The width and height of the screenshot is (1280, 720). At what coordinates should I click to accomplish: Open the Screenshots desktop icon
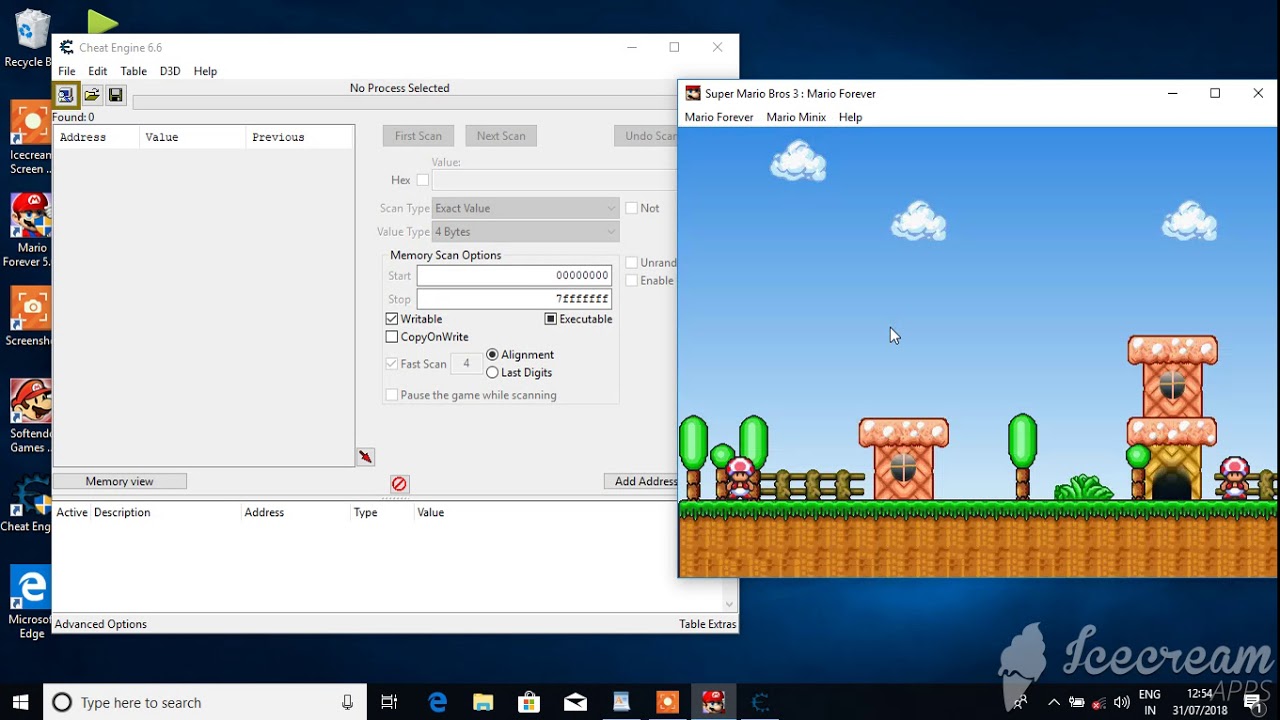coord(30,318)
